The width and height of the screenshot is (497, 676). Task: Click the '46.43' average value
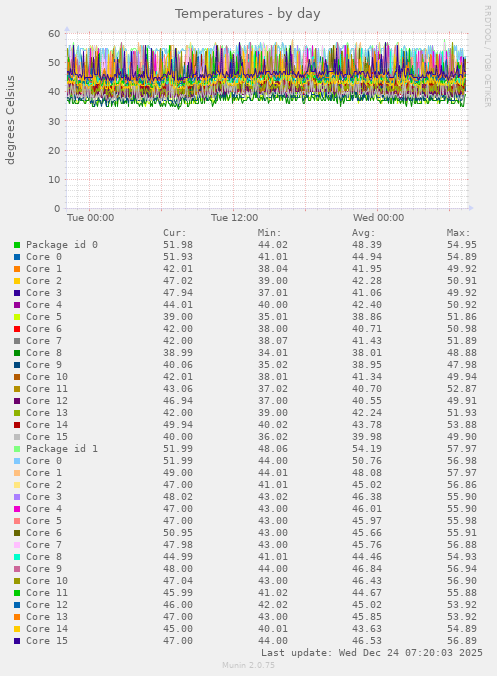coord(366,581)
